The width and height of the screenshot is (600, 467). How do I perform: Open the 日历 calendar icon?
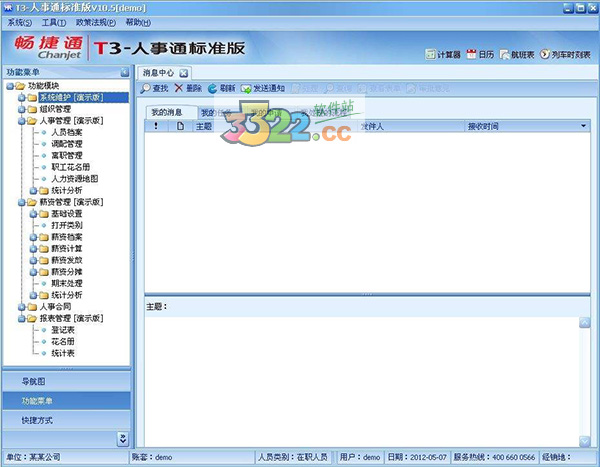[x=471, y=54]
